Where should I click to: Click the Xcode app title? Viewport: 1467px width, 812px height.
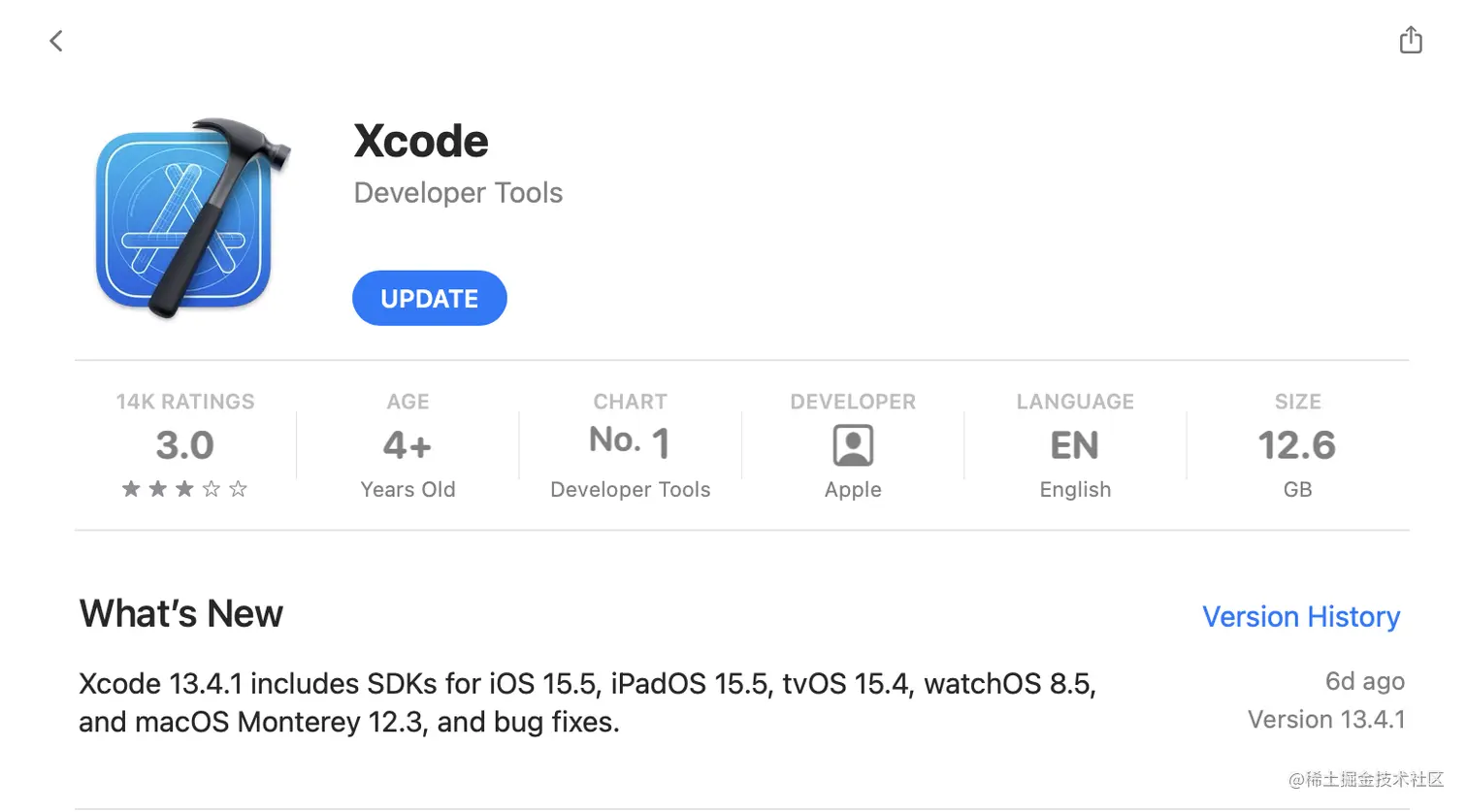click(x=421, y=142)
